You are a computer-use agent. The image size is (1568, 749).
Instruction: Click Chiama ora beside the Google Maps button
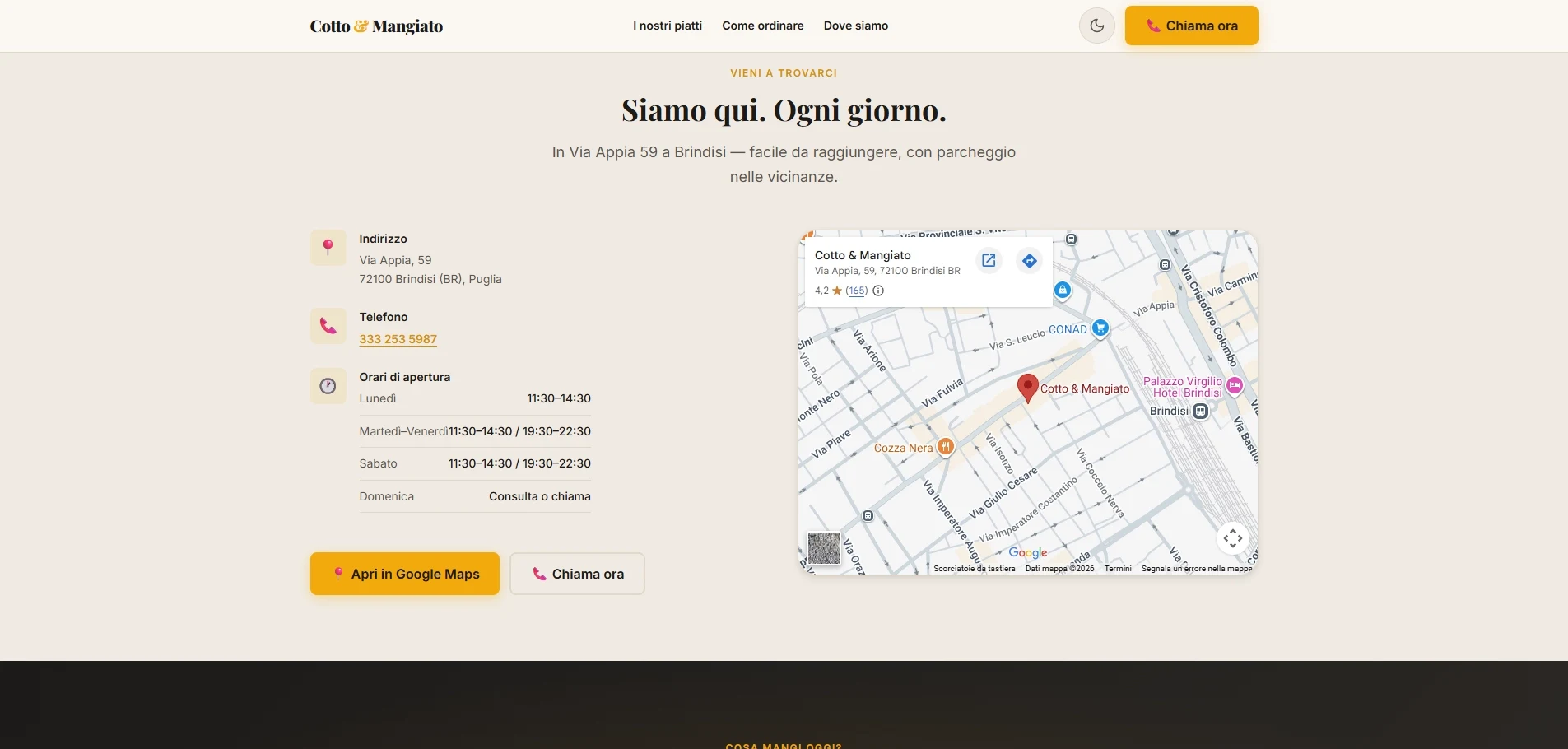point(577,574)
